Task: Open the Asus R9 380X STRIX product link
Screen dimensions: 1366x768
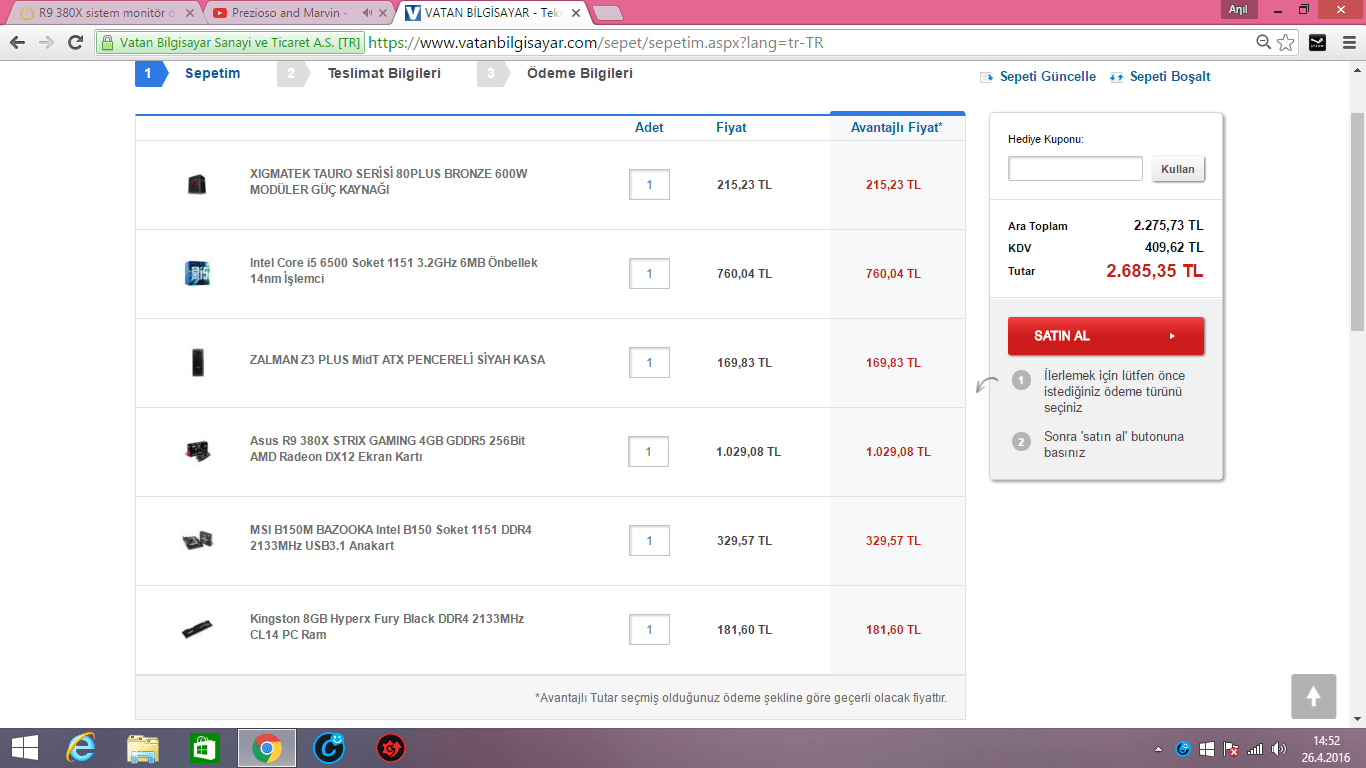Action: 387,449
